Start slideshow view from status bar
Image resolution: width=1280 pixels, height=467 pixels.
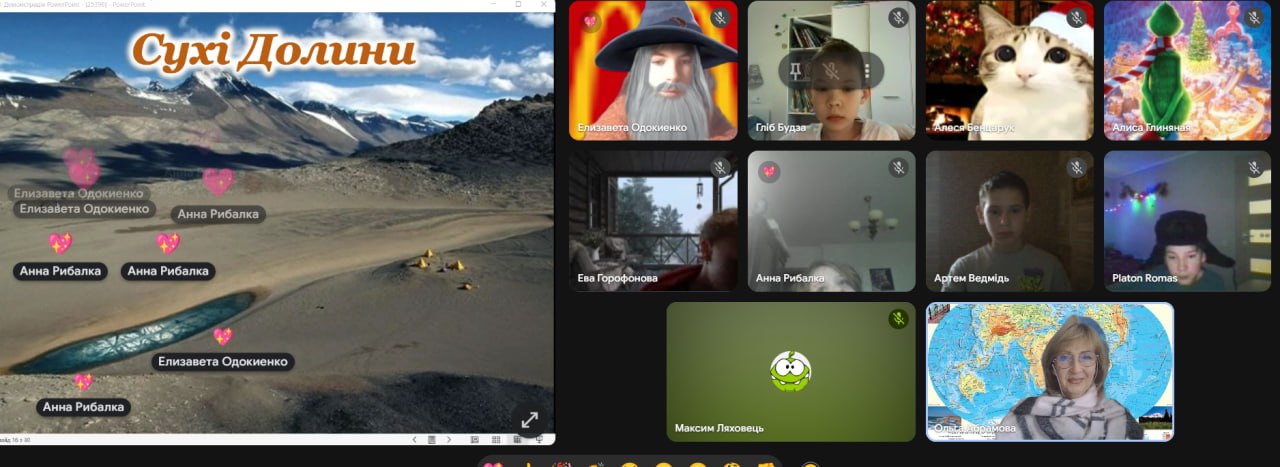pyautogui.click(x=540, y=439)
